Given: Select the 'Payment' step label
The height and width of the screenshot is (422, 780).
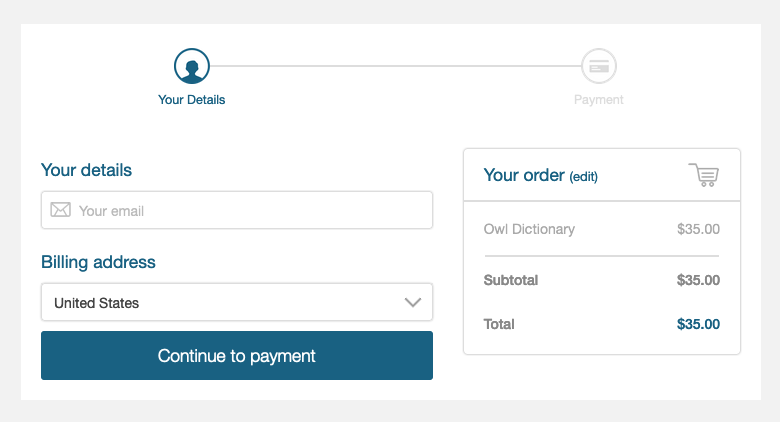Looking at the screenshot, I should tap(599, 100).
